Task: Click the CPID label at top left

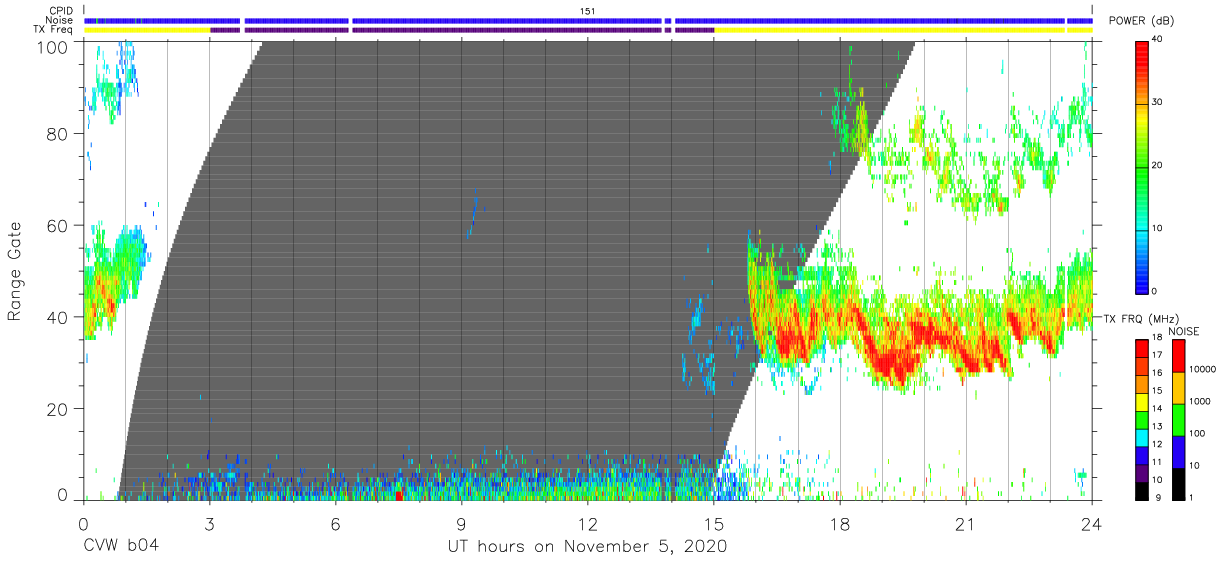Action: (x=62, y=11)
